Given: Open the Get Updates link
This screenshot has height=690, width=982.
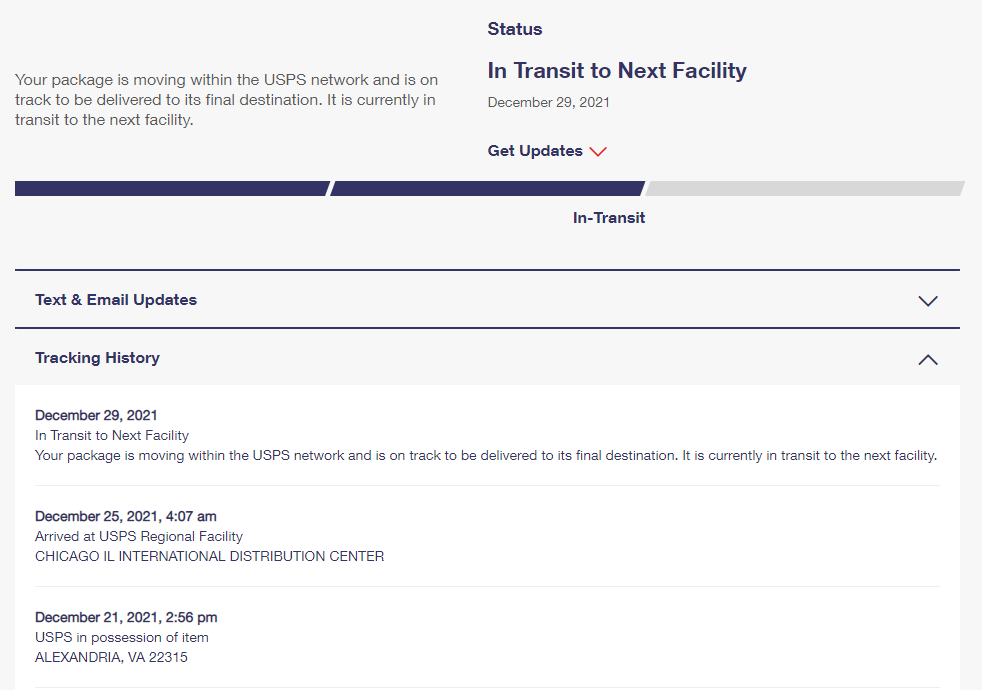Looking at the screenshot, I should [535, 151].
